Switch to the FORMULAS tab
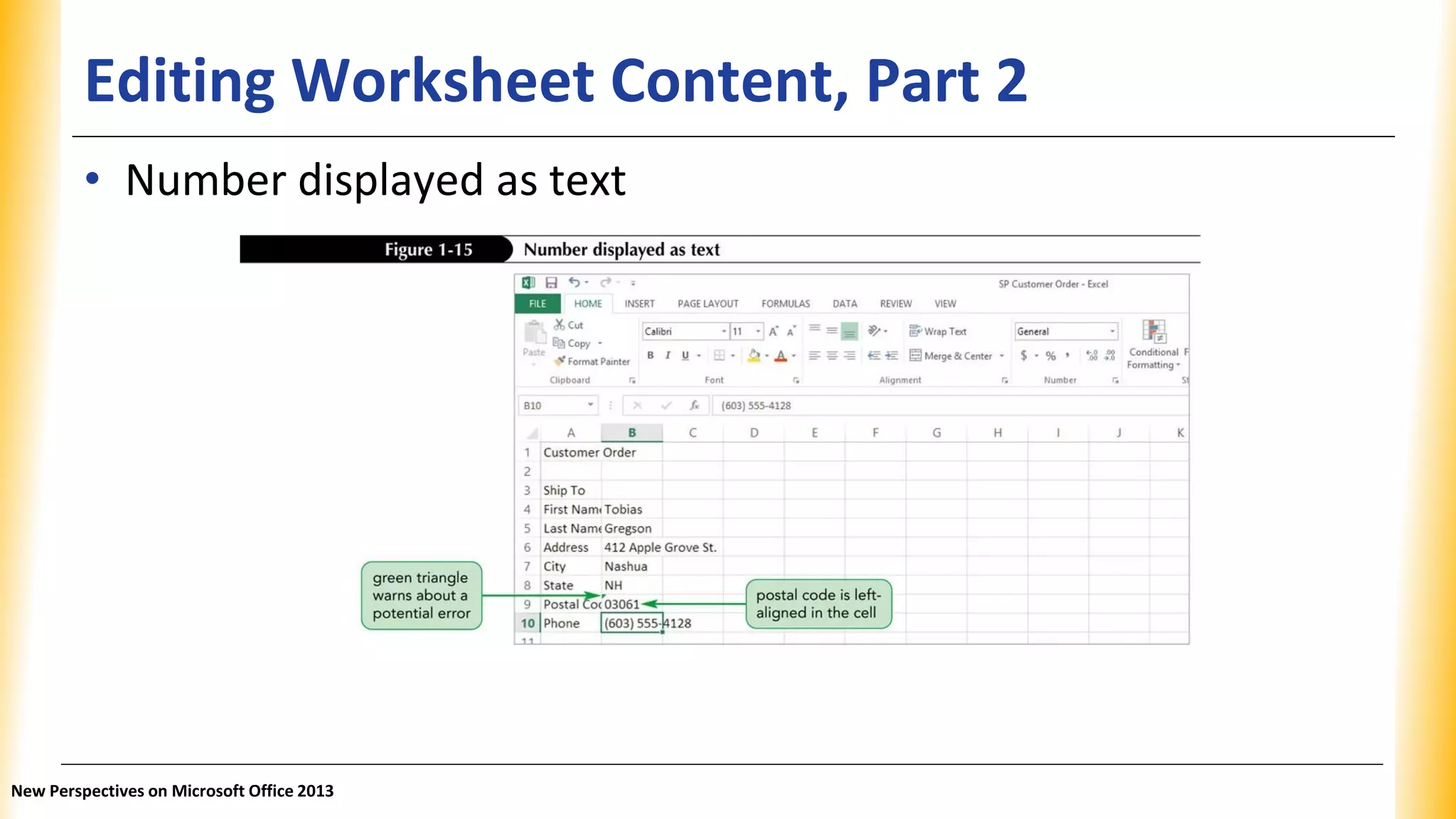This screenshot has width=1456, height=819. coord(786,304)
